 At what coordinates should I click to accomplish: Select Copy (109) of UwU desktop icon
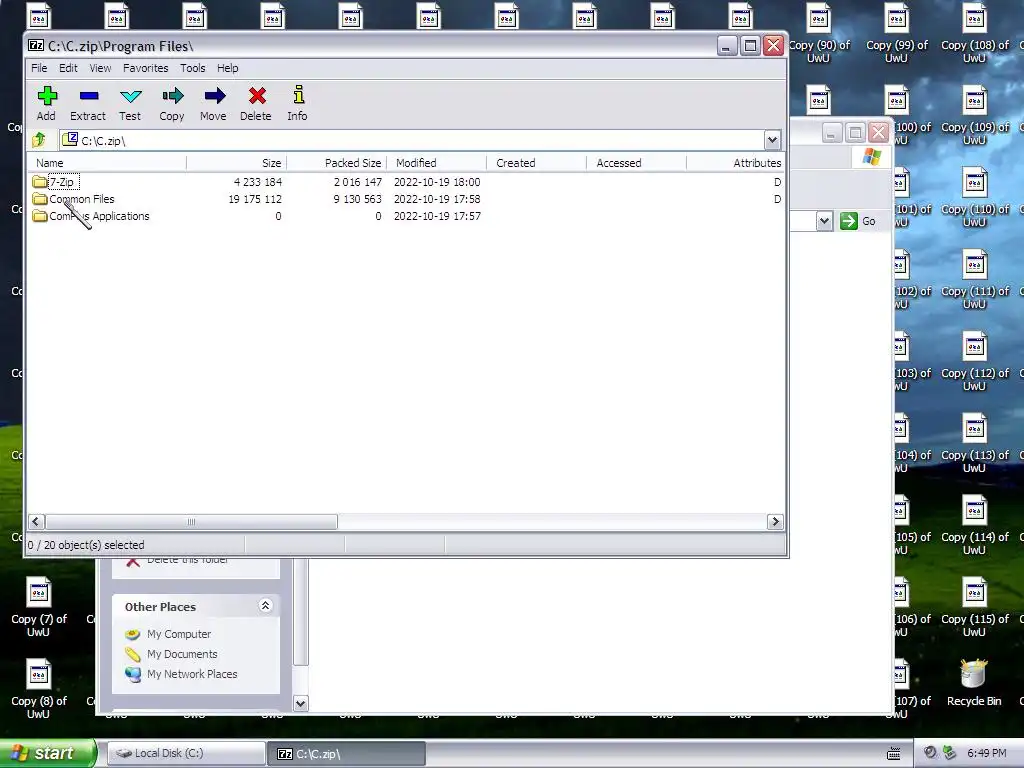(974, 116)
